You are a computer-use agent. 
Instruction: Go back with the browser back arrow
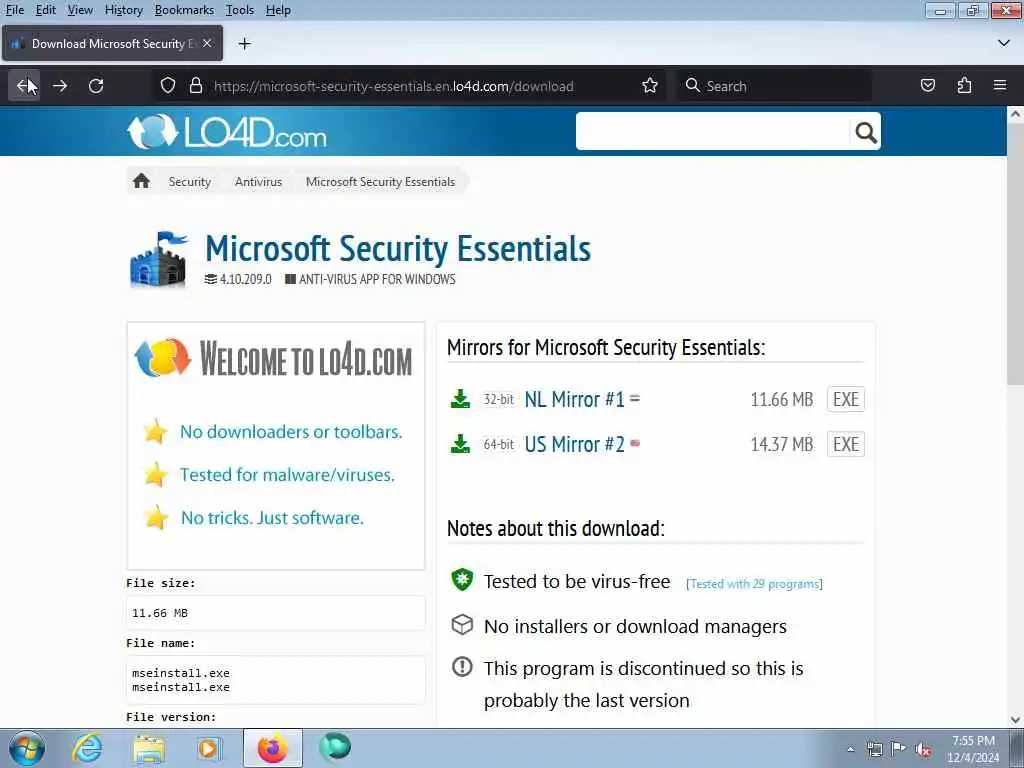(24, 86)
